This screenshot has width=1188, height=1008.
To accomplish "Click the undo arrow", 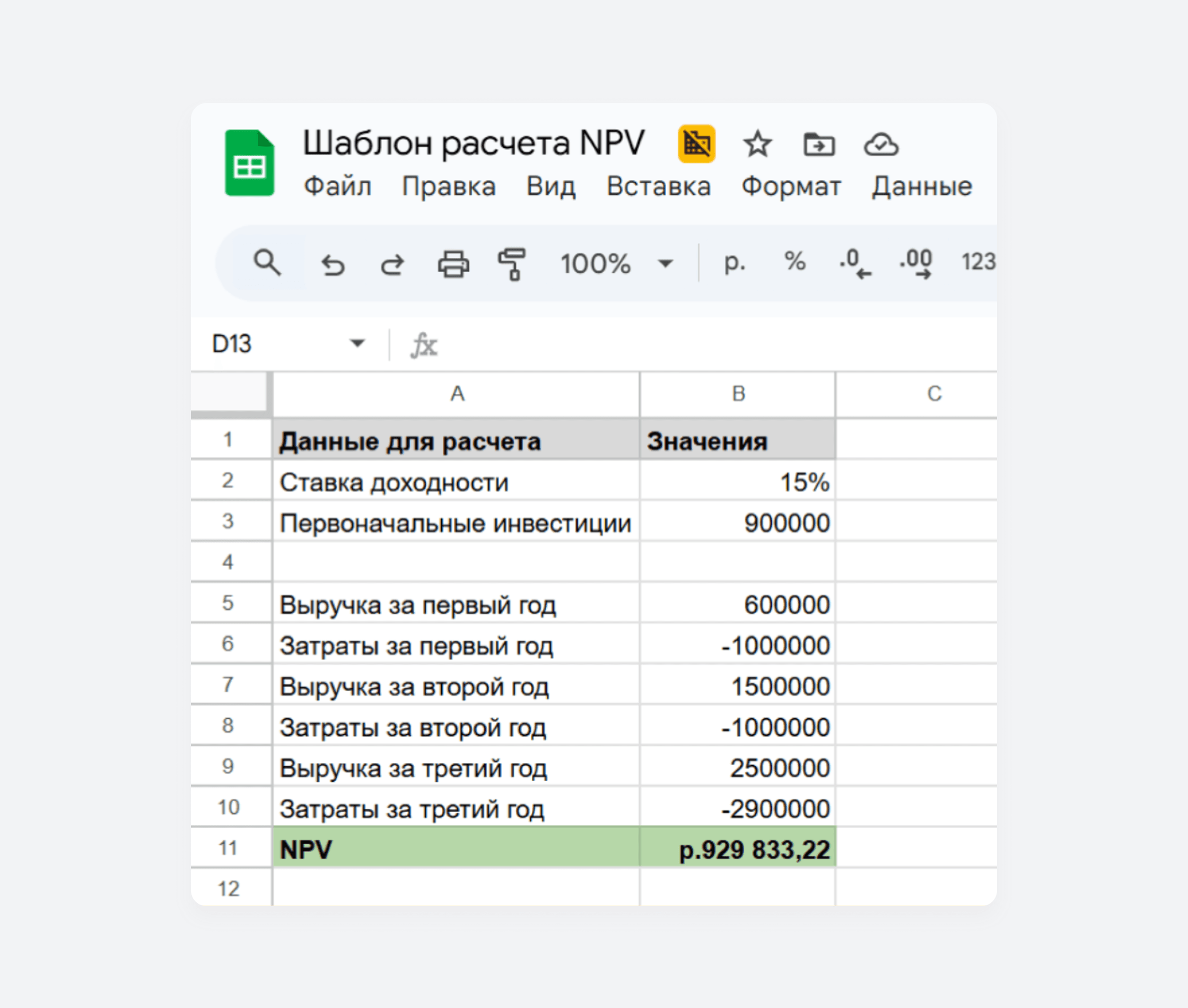I will [x=333, y=265].
